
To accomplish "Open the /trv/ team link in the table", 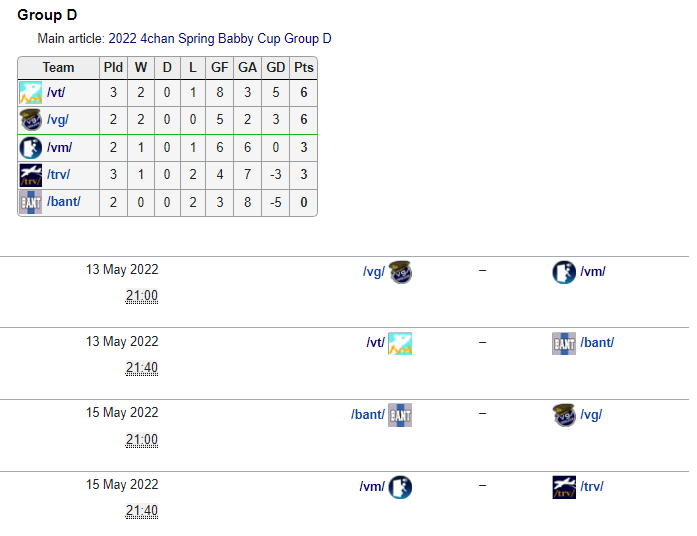I will [58, 174].
